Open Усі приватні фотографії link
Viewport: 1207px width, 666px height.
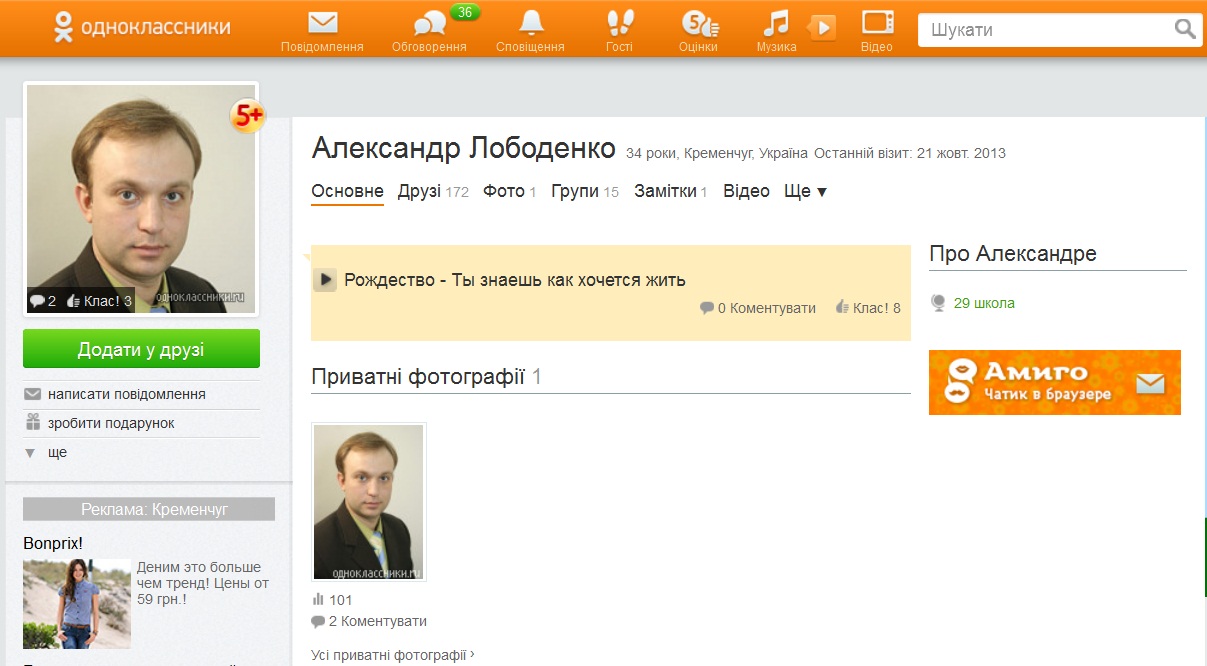tap(392, 655)
